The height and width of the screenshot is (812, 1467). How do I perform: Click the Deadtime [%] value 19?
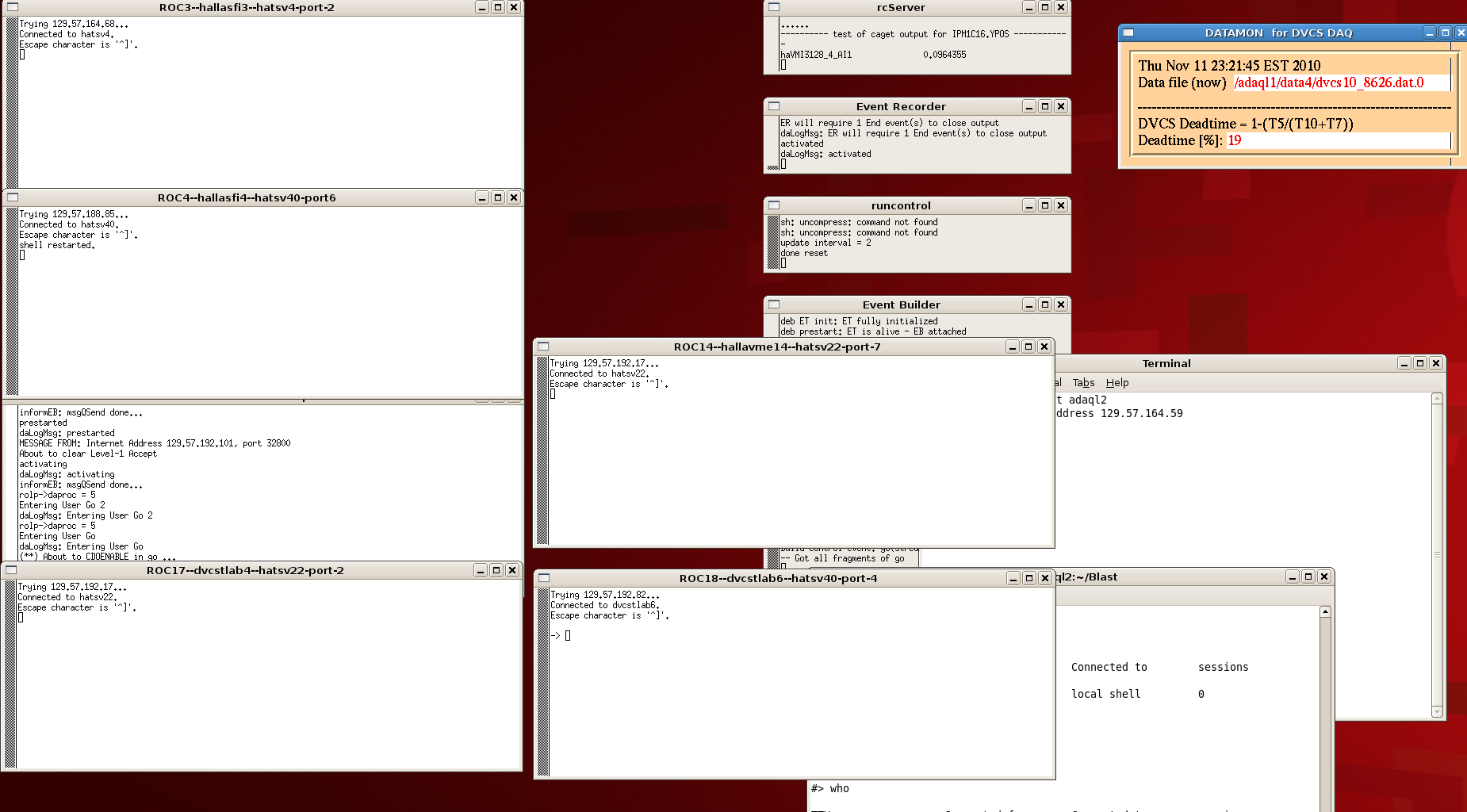point(1235,140)
